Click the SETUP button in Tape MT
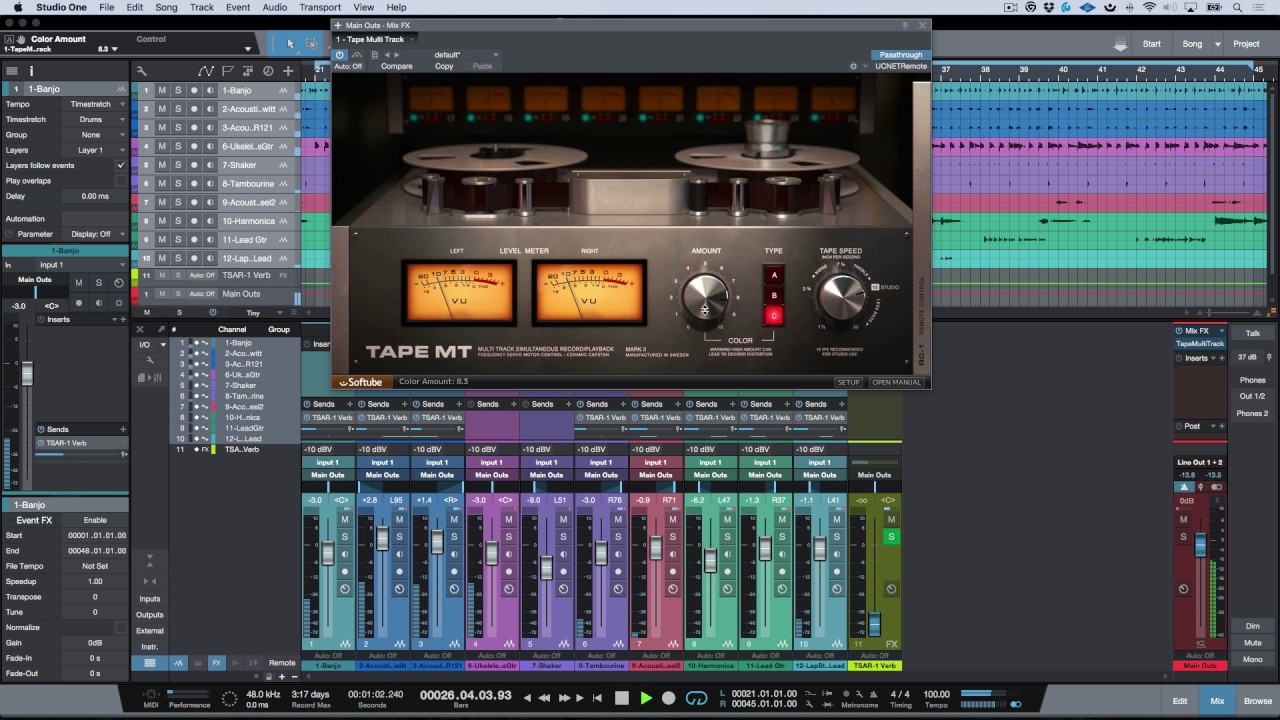This screenshot has height=720, width=1280. coord(848,382)
